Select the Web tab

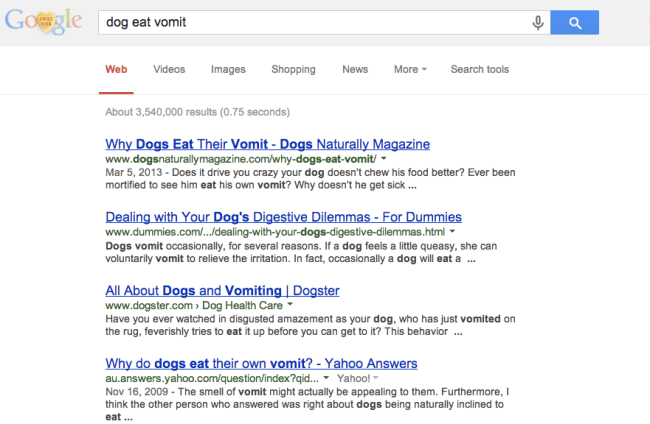(x=116, y=70)
